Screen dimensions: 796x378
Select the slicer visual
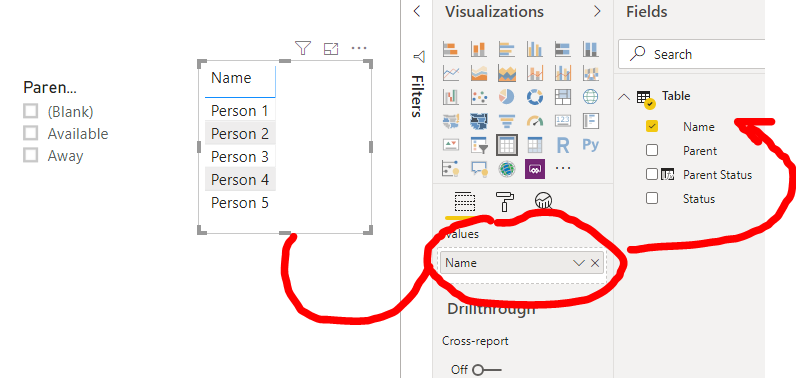coord(479,145)
